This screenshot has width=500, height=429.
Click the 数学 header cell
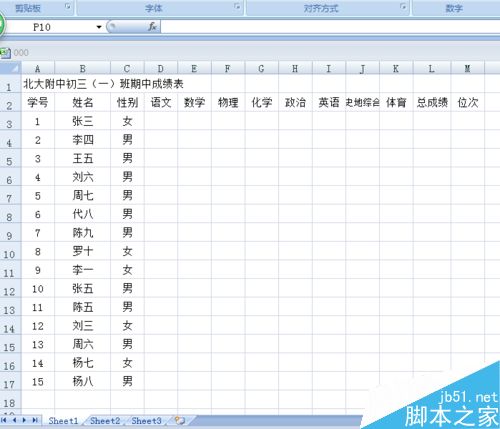tap(194, 102)
